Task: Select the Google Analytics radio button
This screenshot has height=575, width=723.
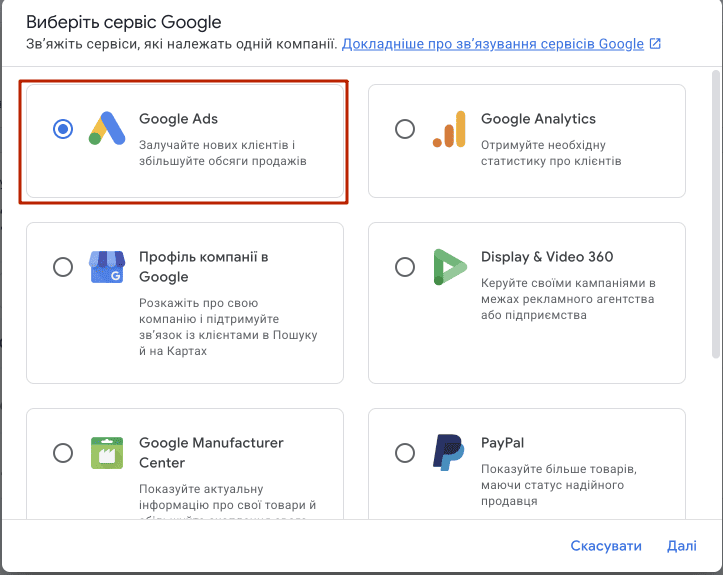Action: (405, 129)
